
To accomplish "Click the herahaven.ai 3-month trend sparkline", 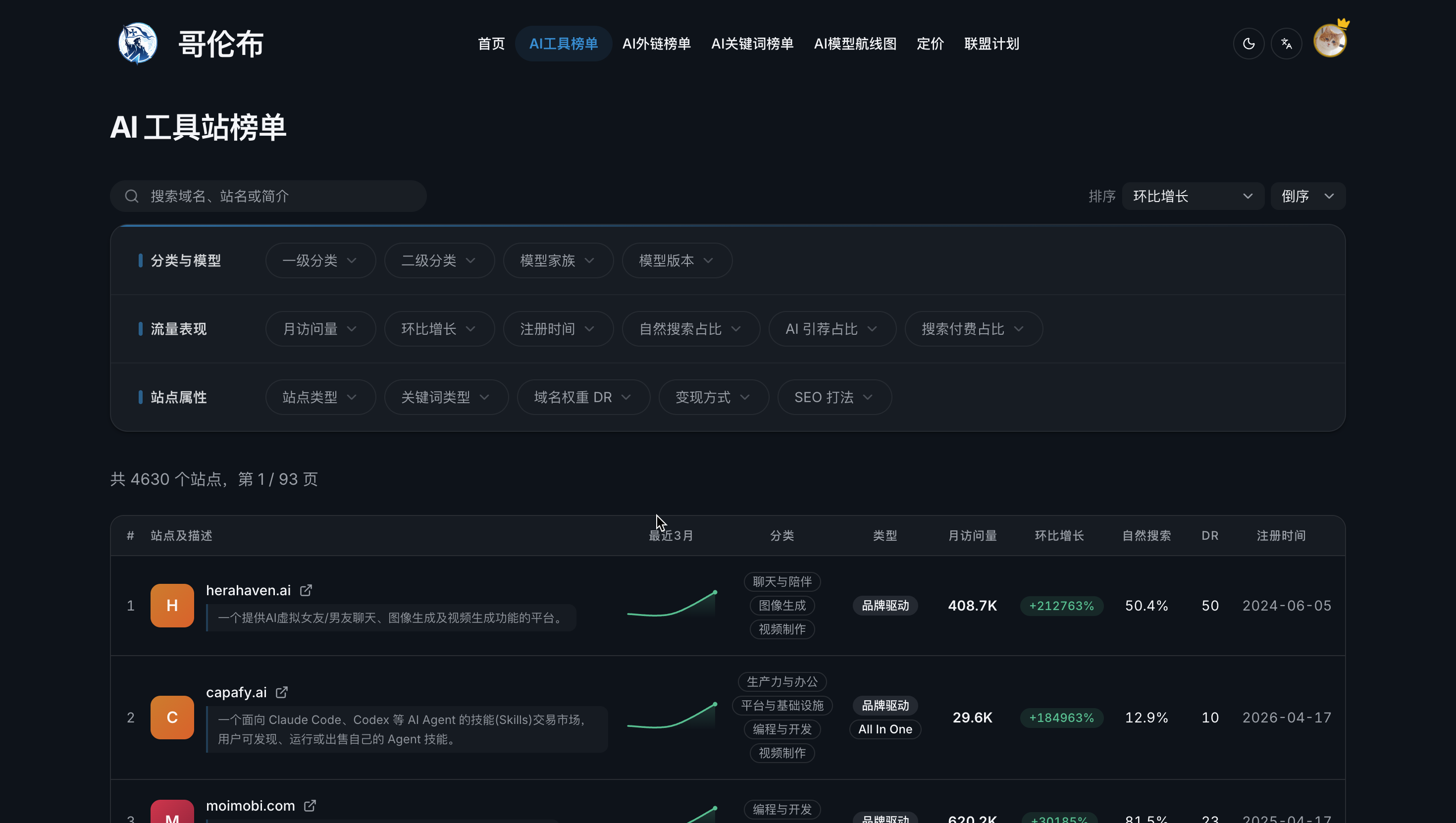I will [672, 604].
